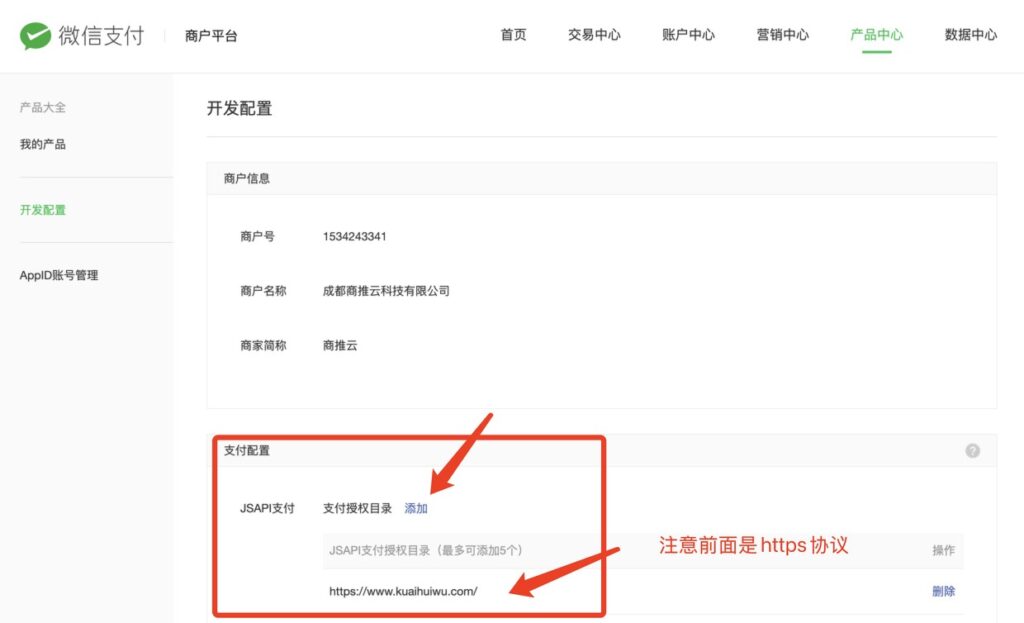Select merchant number 1534243341
This screenshot has height=623, width=1024.
355,236
